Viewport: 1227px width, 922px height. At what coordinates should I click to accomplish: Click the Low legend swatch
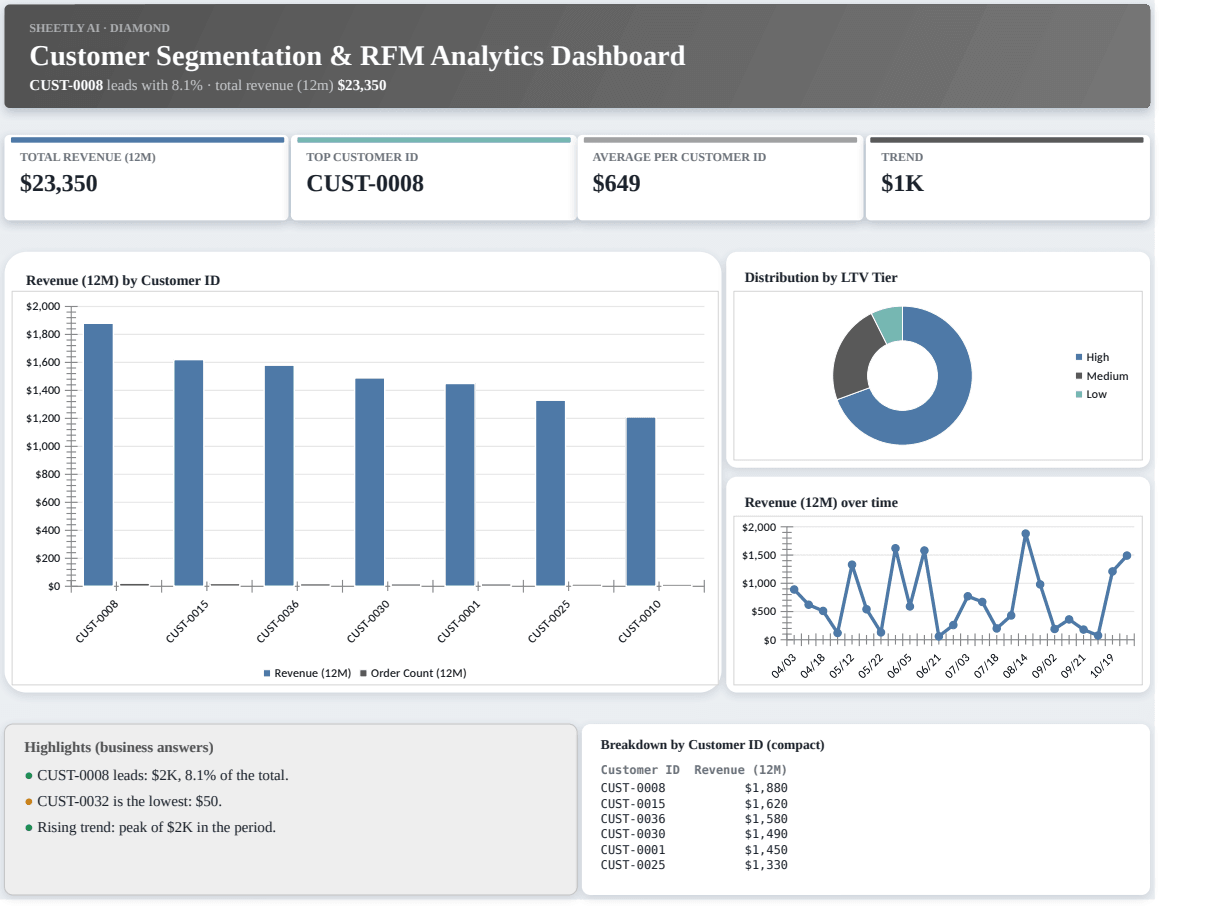tap(1079, 395)
